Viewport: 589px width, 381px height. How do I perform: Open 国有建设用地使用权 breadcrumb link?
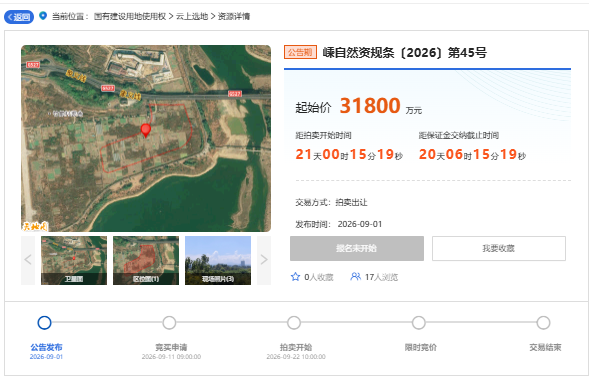[x=130, y=16]
